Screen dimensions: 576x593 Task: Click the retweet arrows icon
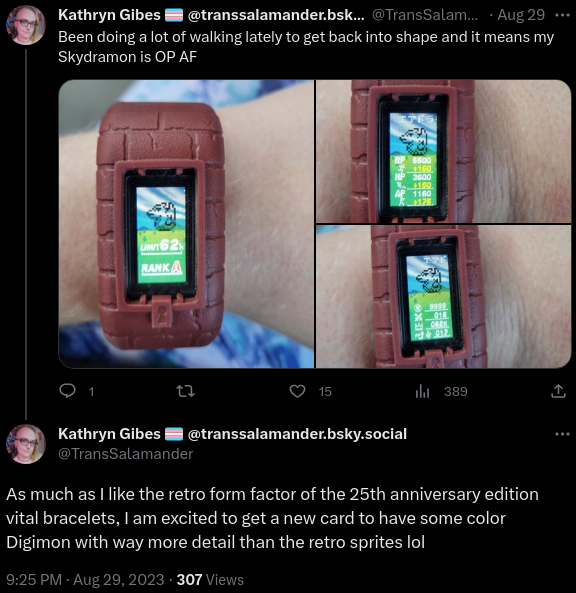(x=186, y=391)
